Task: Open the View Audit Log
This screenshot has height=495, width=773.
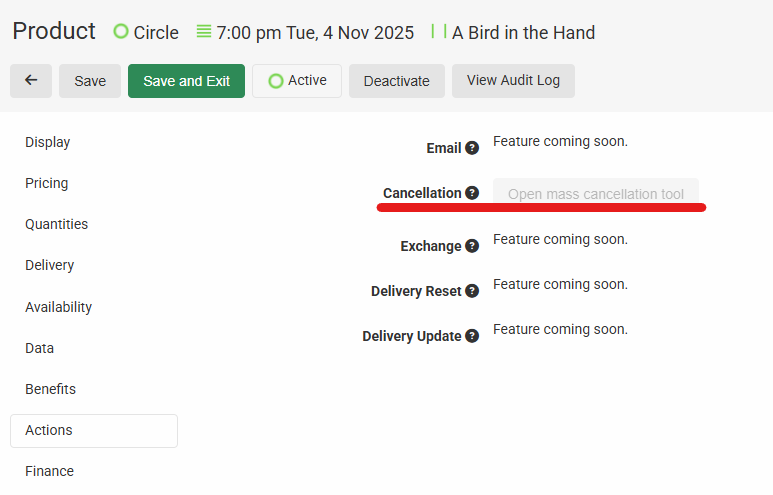Action: [513, 81]
